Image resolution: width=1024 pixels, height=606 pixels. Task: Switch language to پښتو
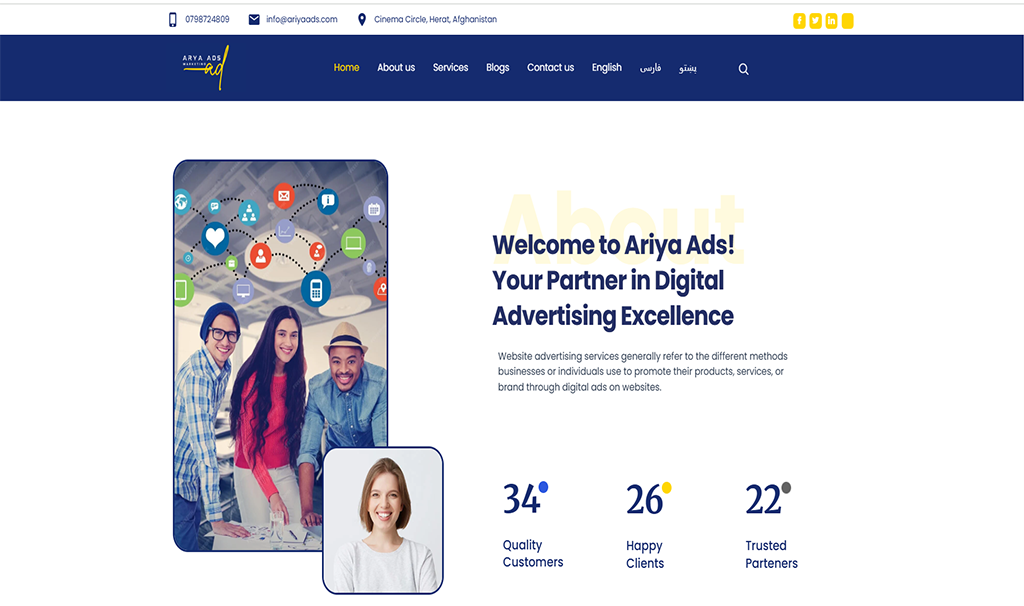(688, 68)
